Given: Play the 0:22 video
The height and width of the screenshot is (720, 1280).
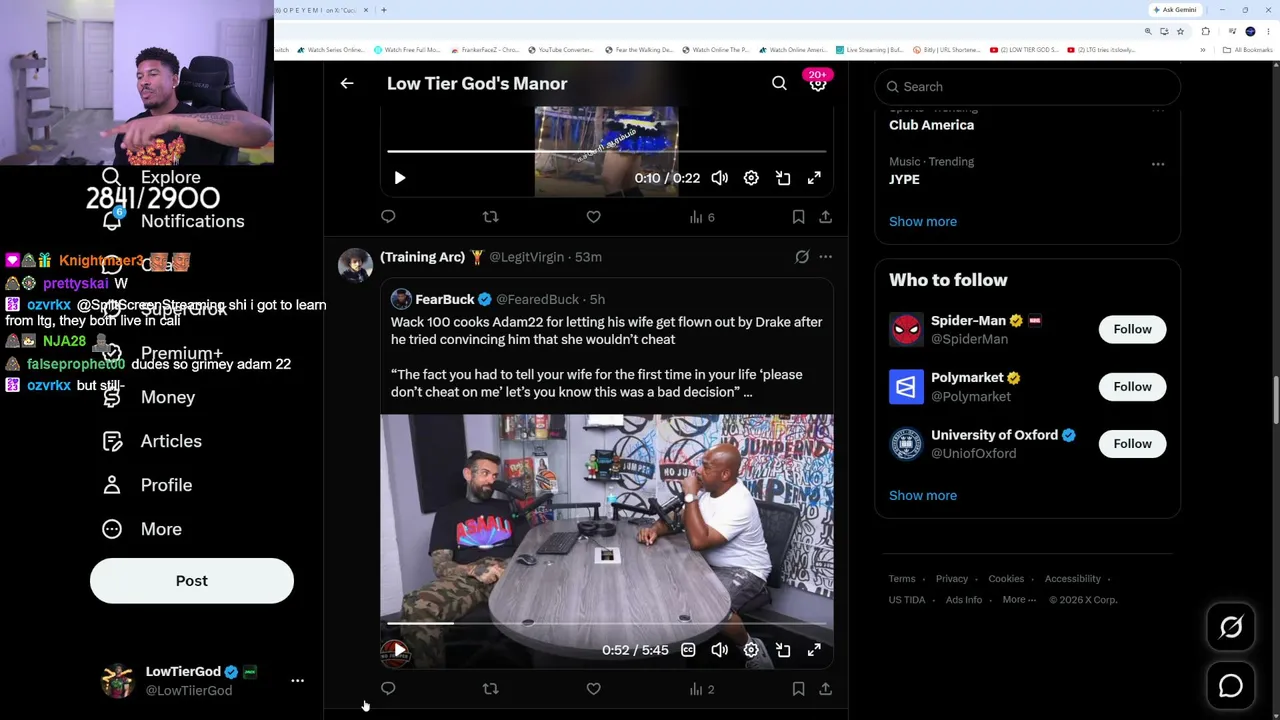Looking at the screenshot, I should tap(399, 178).
